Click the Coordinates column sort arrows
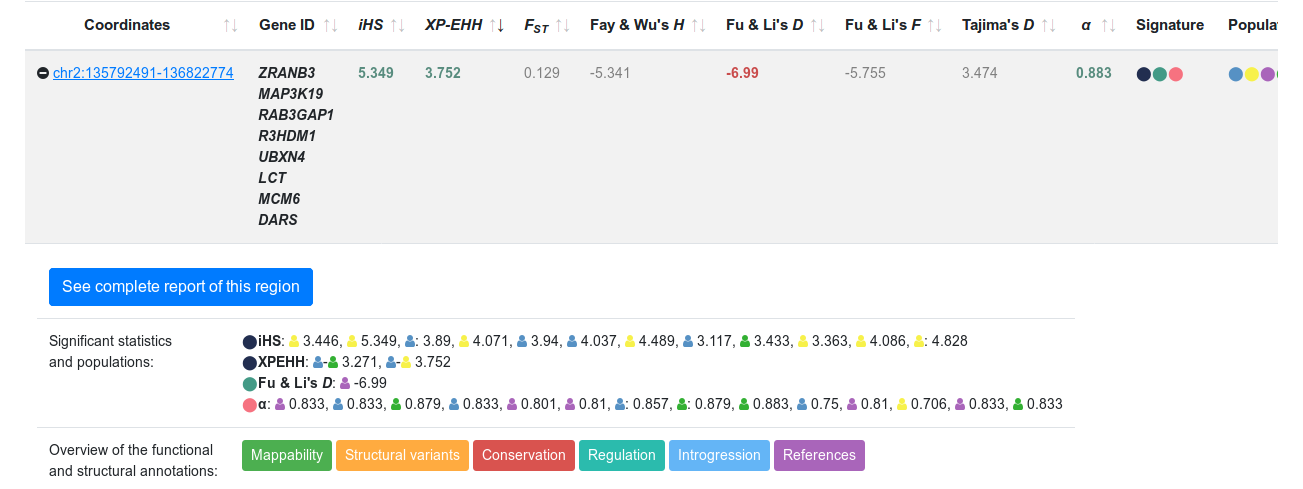 [230, 25]
